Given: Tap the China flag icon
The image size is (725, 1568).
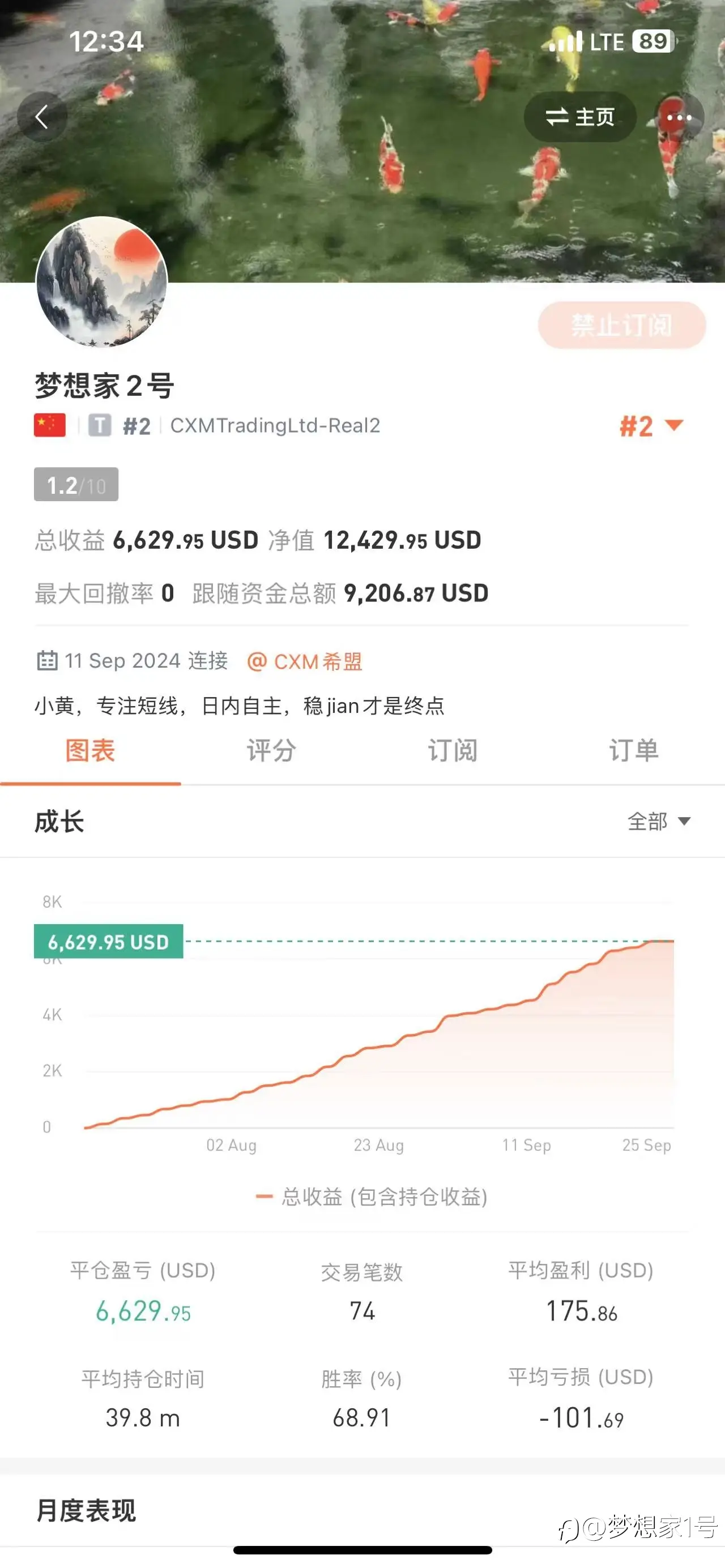Looking at the screenshot, I should [50, 425].
